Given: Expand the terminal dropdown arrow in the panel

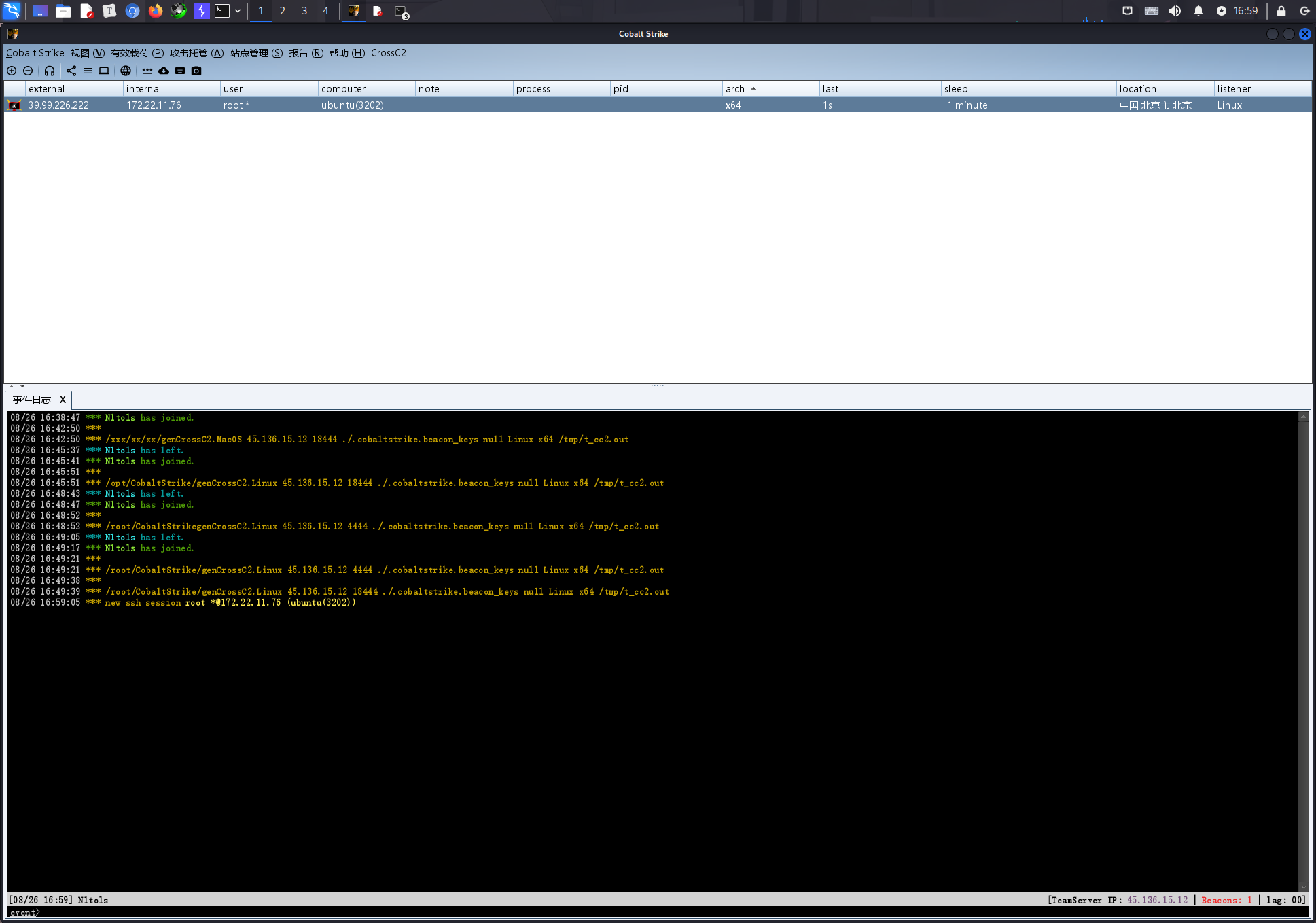Looking at the screenshot, I should pyautogui.click(x=238, y=11).
